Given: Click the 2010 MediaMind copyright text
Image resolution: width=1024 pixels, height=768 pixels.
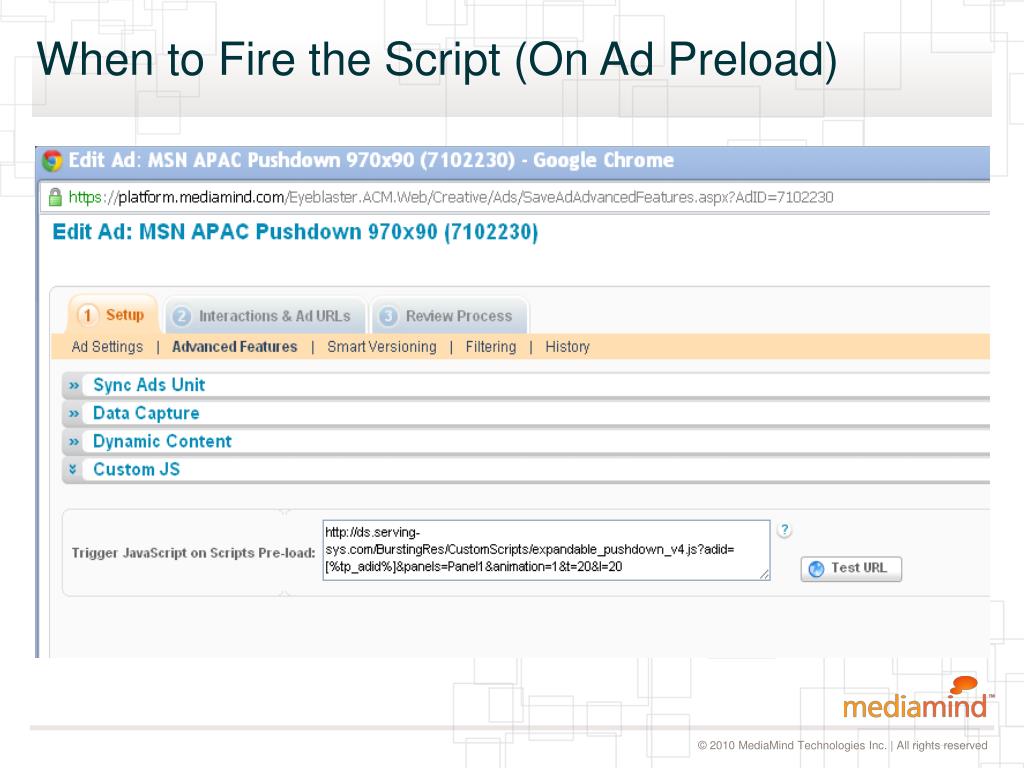Looking at the screenshot, I should click(x=842, y=745).
